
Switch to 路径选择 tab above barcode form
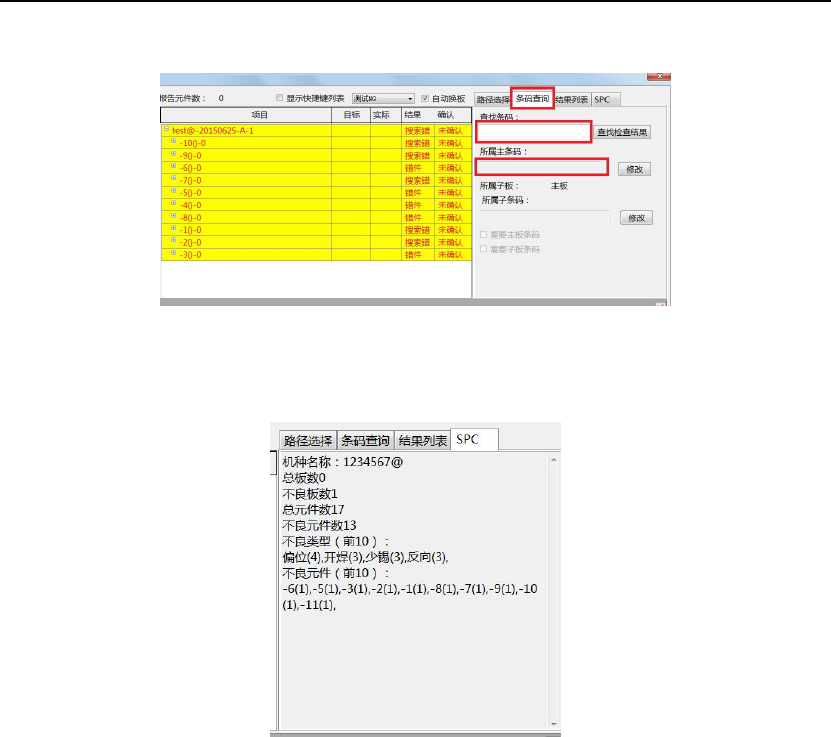(x=492, y=100)
